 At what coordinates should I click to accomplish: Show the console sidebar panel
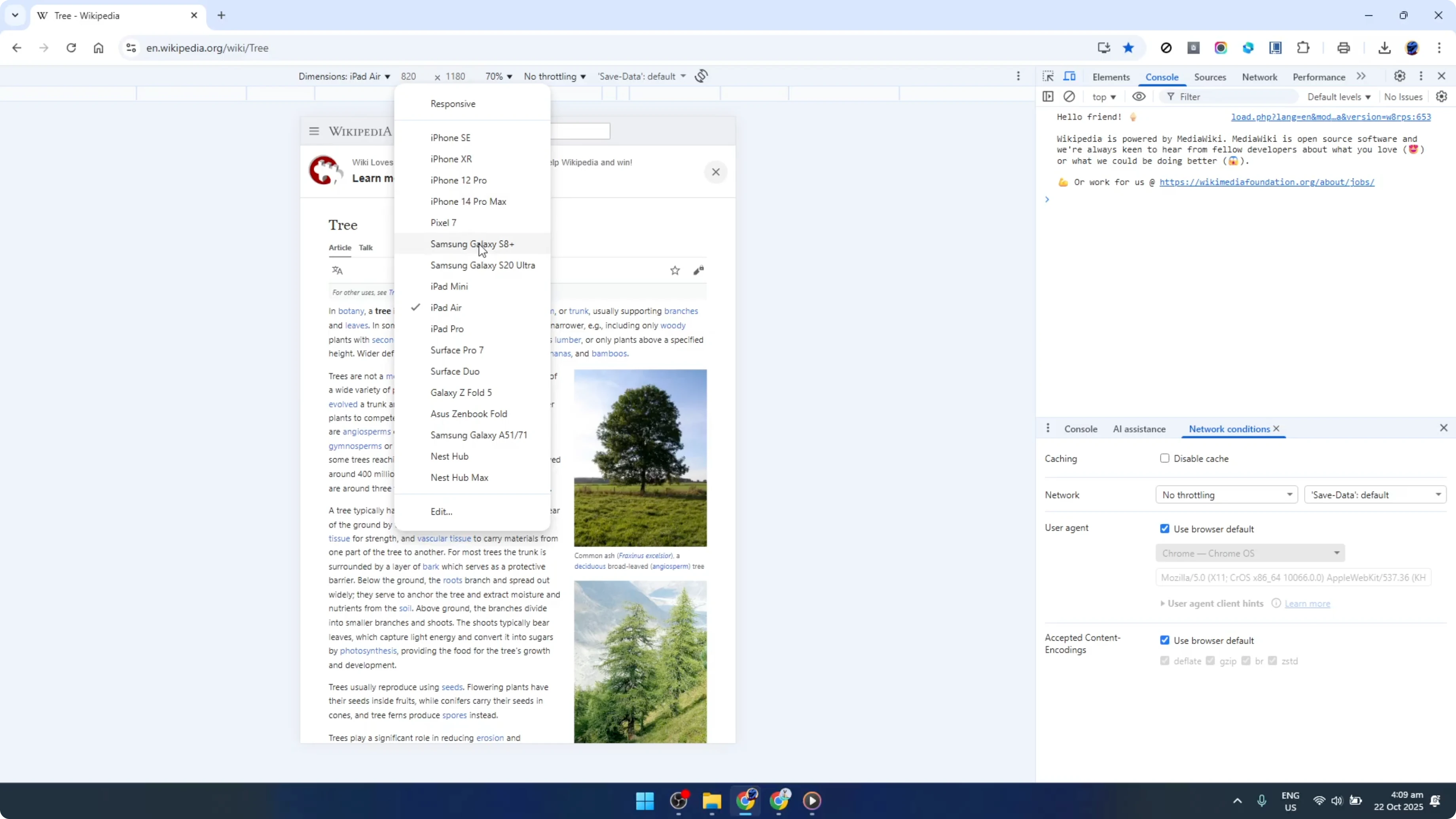click(1048, 97)
